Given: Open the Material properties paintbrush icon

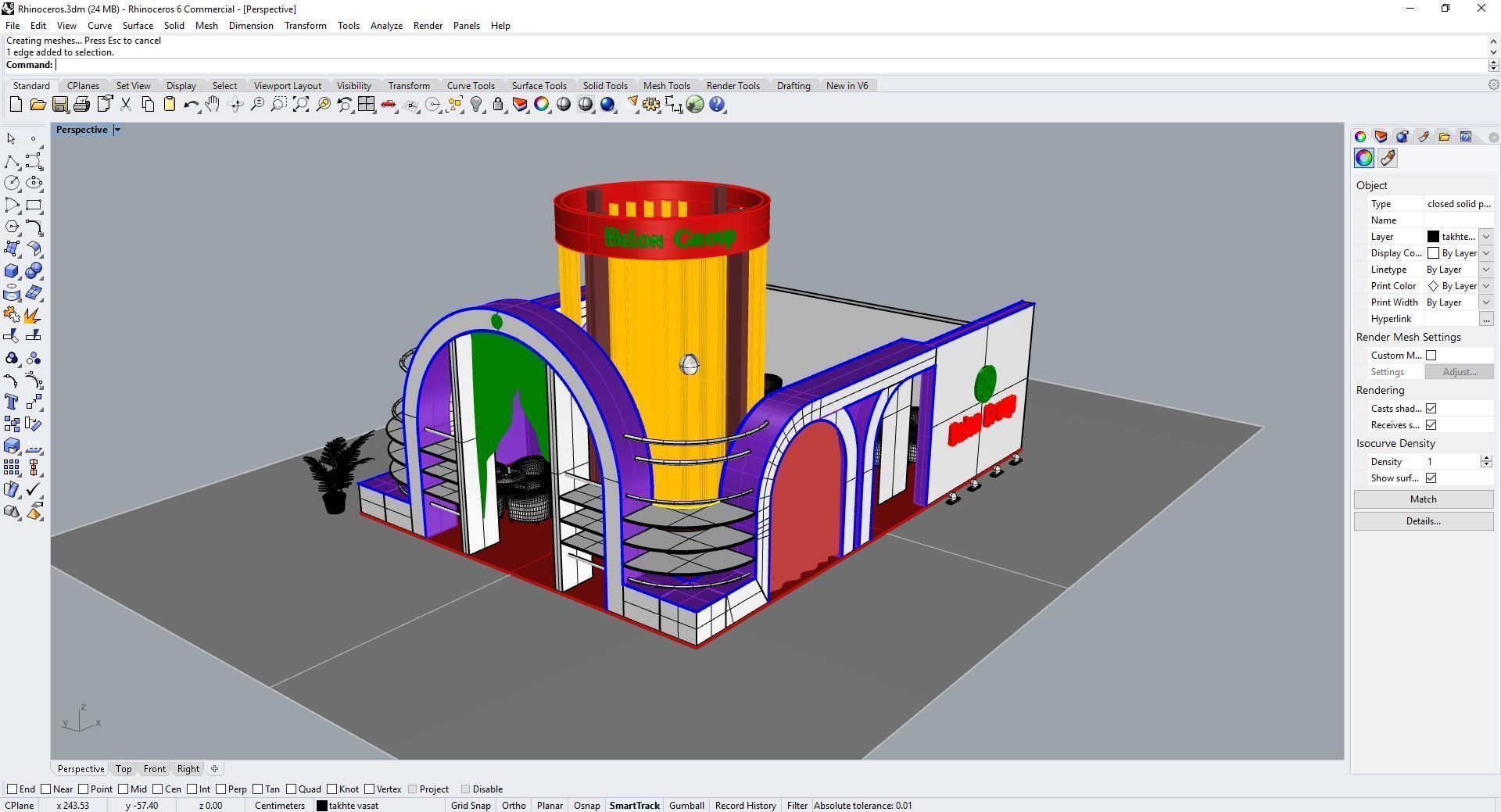Looking at the screenshot, I should (x=1388, y=159).
